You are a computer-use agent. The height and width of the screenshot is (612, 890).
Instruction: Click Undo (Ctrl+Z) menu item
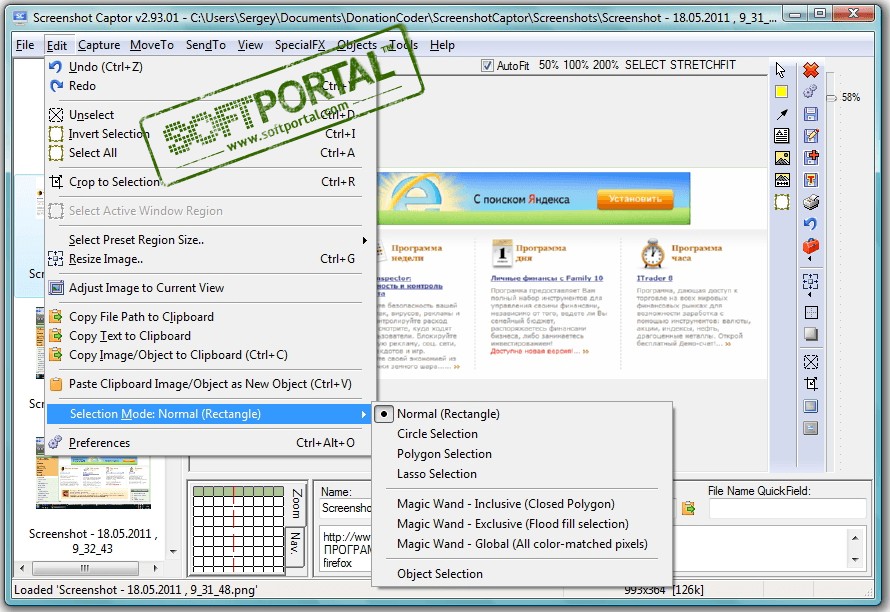pyautogui.click(x=208, y=67)
